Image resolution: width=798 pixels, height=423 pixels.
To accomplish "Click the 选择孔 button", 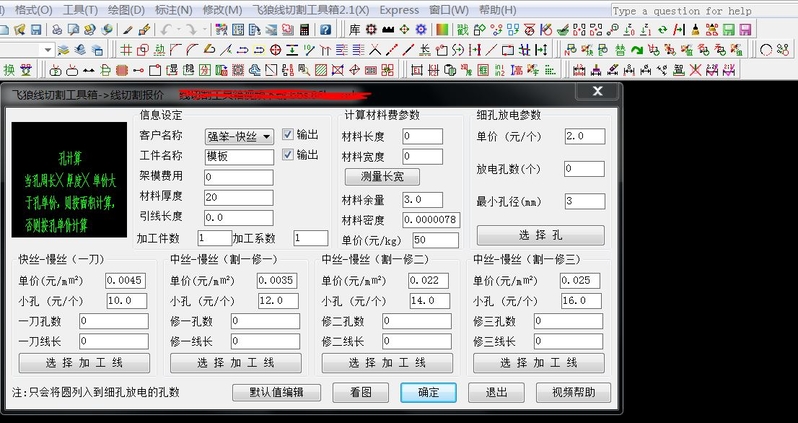I will tap(540, 235).
